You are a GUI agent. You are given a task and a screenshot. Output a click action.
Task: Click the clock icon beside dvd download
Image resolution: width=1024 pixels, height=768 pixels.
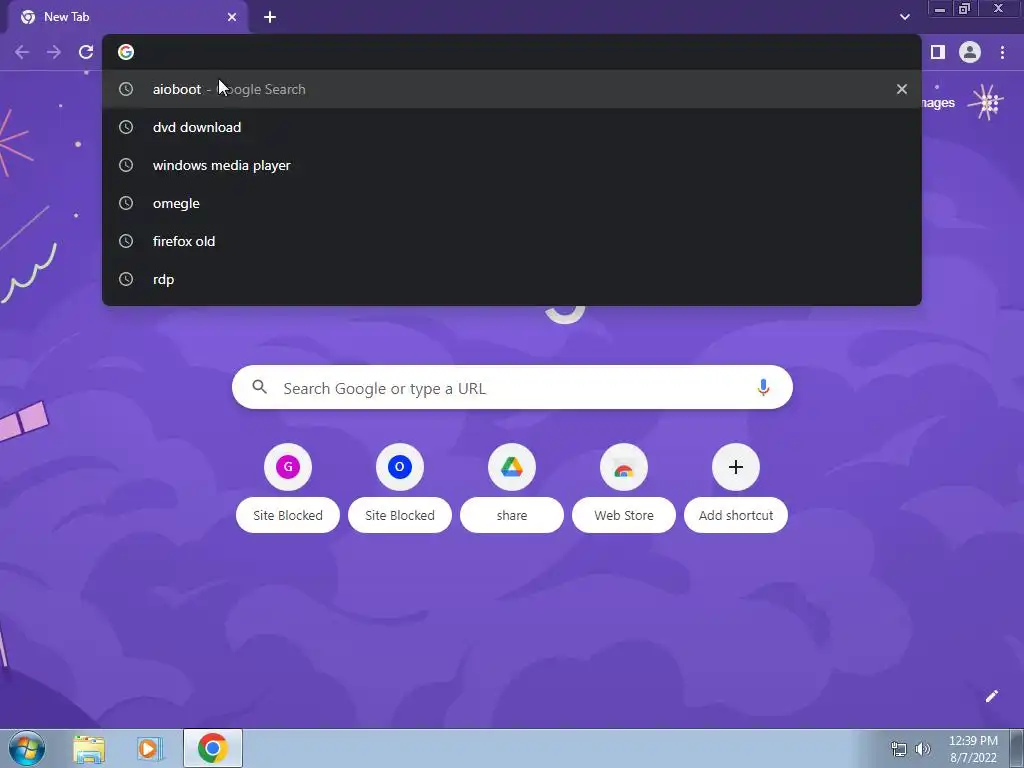coord(126,127)
